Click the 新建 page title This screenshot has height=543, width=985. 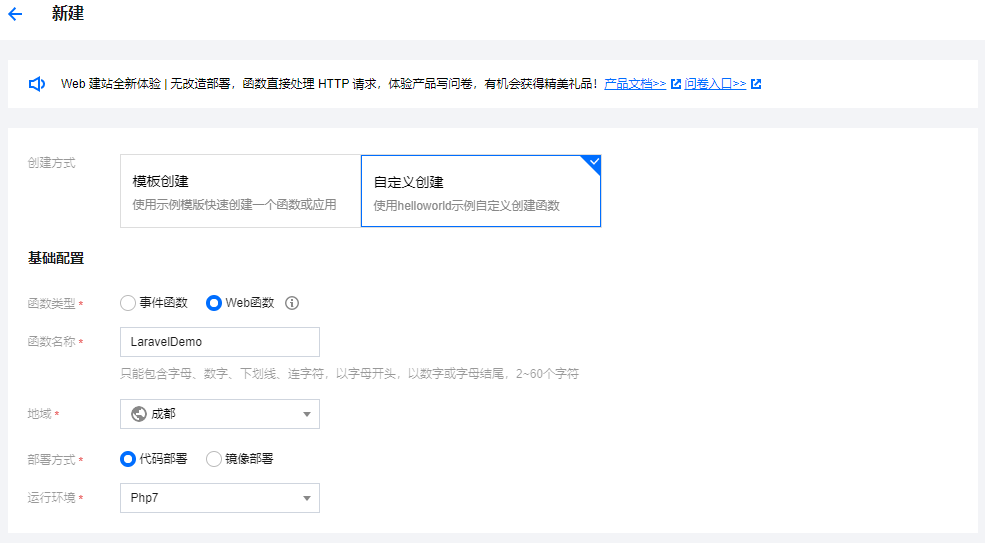[68, 13]
